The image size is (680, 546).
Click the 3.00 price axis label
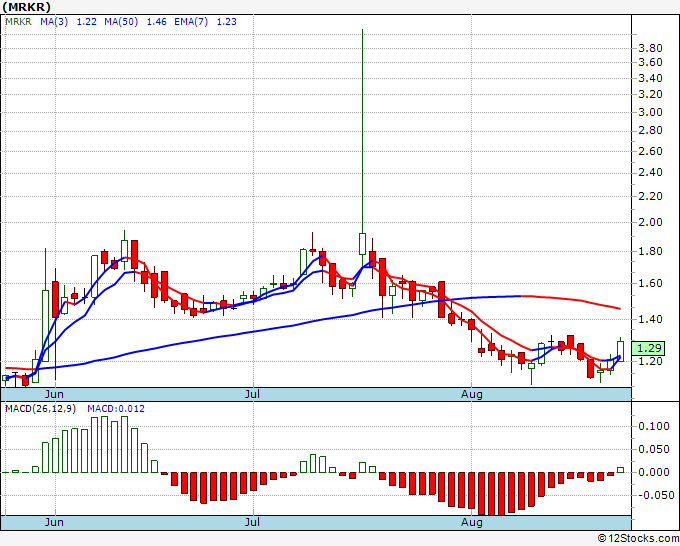tap(651, 112)
